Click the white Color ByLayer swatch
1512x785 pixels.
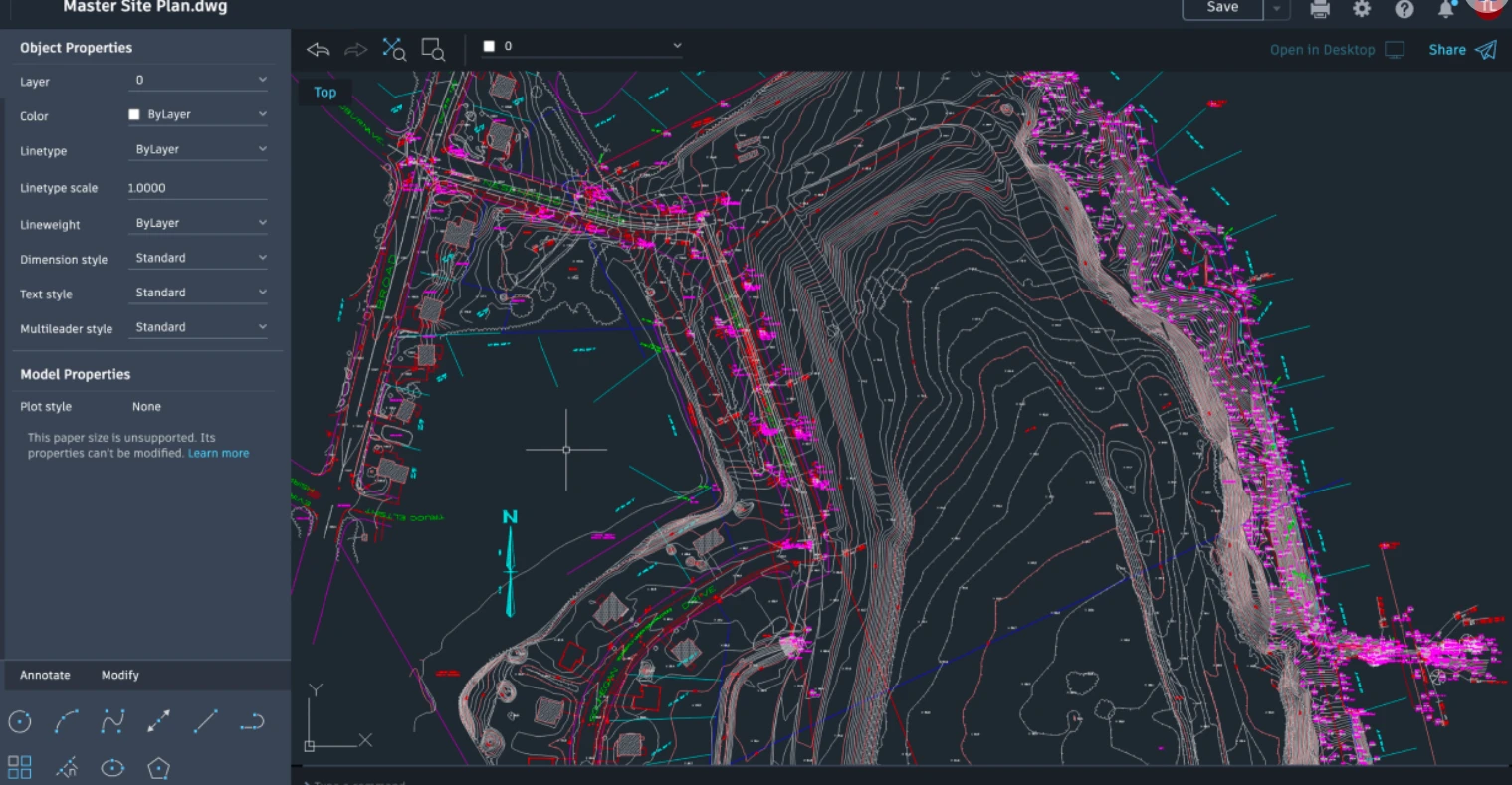coord(134,114)
